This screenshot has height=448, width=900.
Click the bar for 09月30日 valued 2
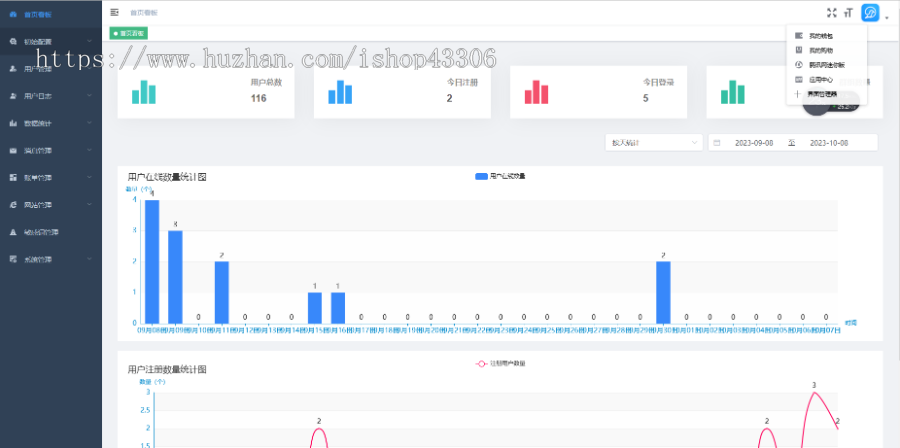coord(663,293)
